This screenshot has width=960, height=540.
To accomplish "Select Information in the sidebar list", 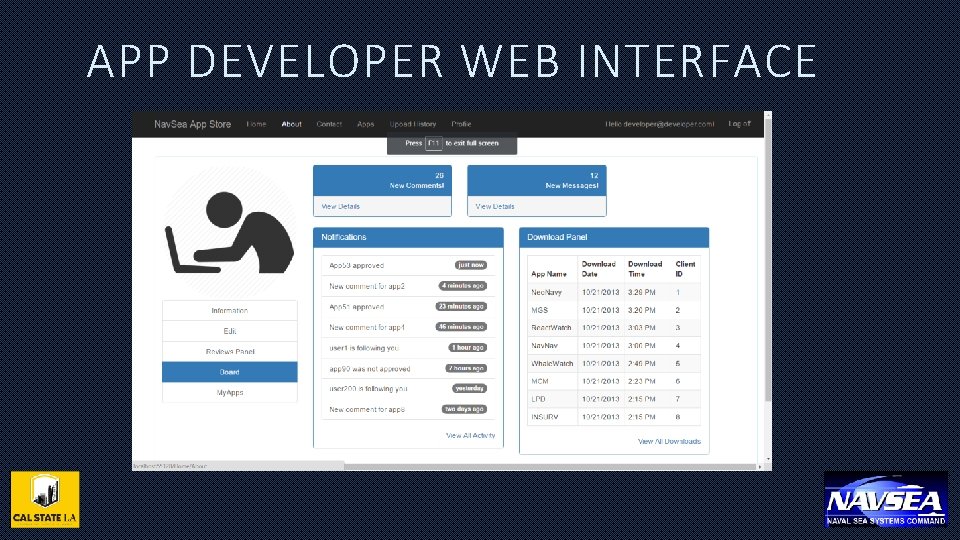I will [230, 310].
